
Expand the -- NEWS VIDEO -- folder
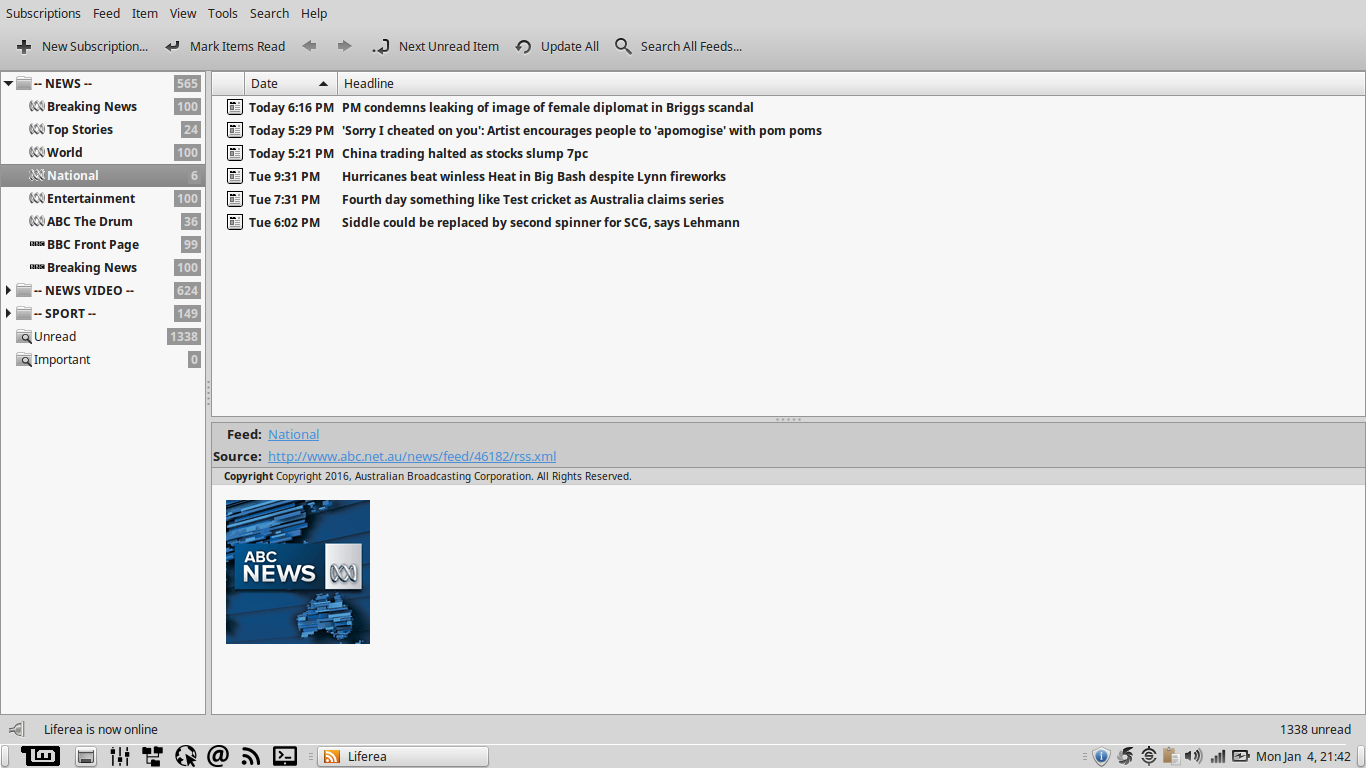click(x=9, y=290)
